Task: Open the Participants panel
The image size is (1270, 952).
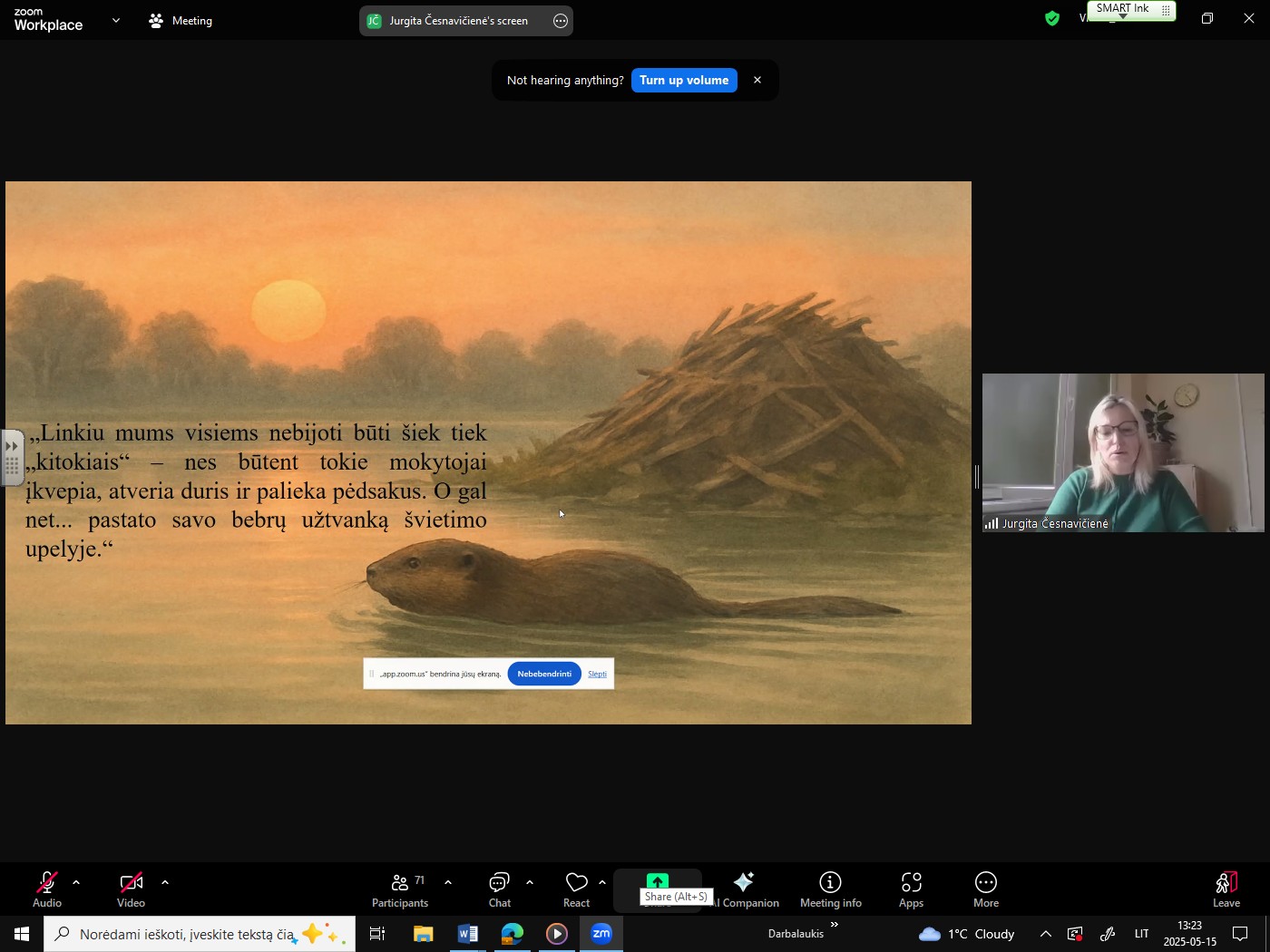Action: (400, 889)
